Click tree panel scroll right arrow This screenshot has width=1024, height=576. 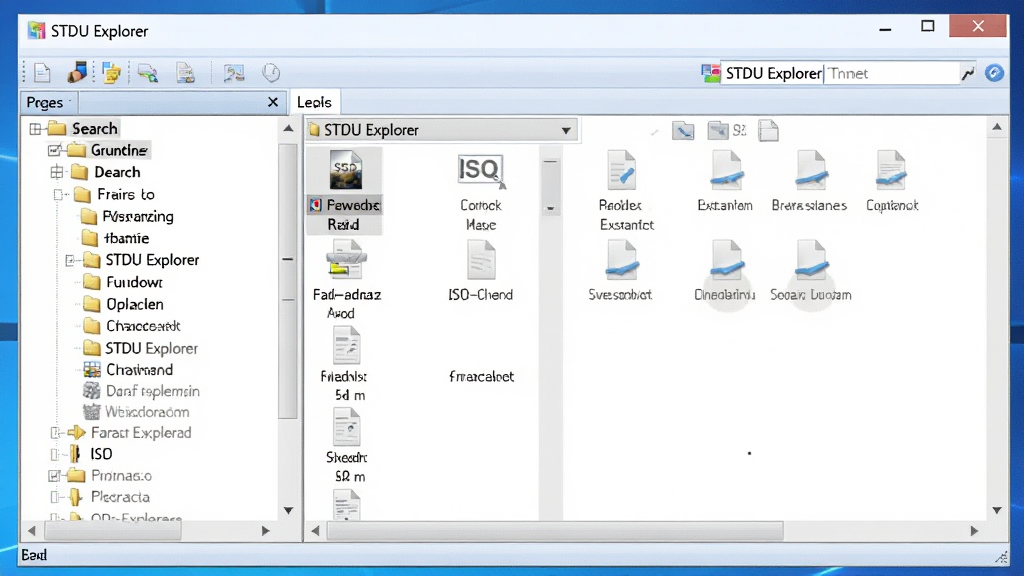[265, 531]
